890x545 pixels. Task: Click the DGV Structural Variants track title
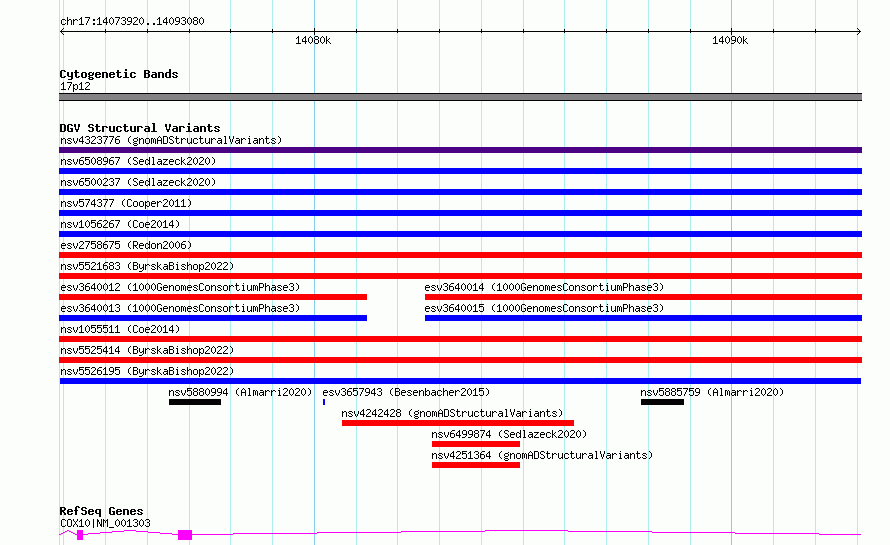click(140, 128)
